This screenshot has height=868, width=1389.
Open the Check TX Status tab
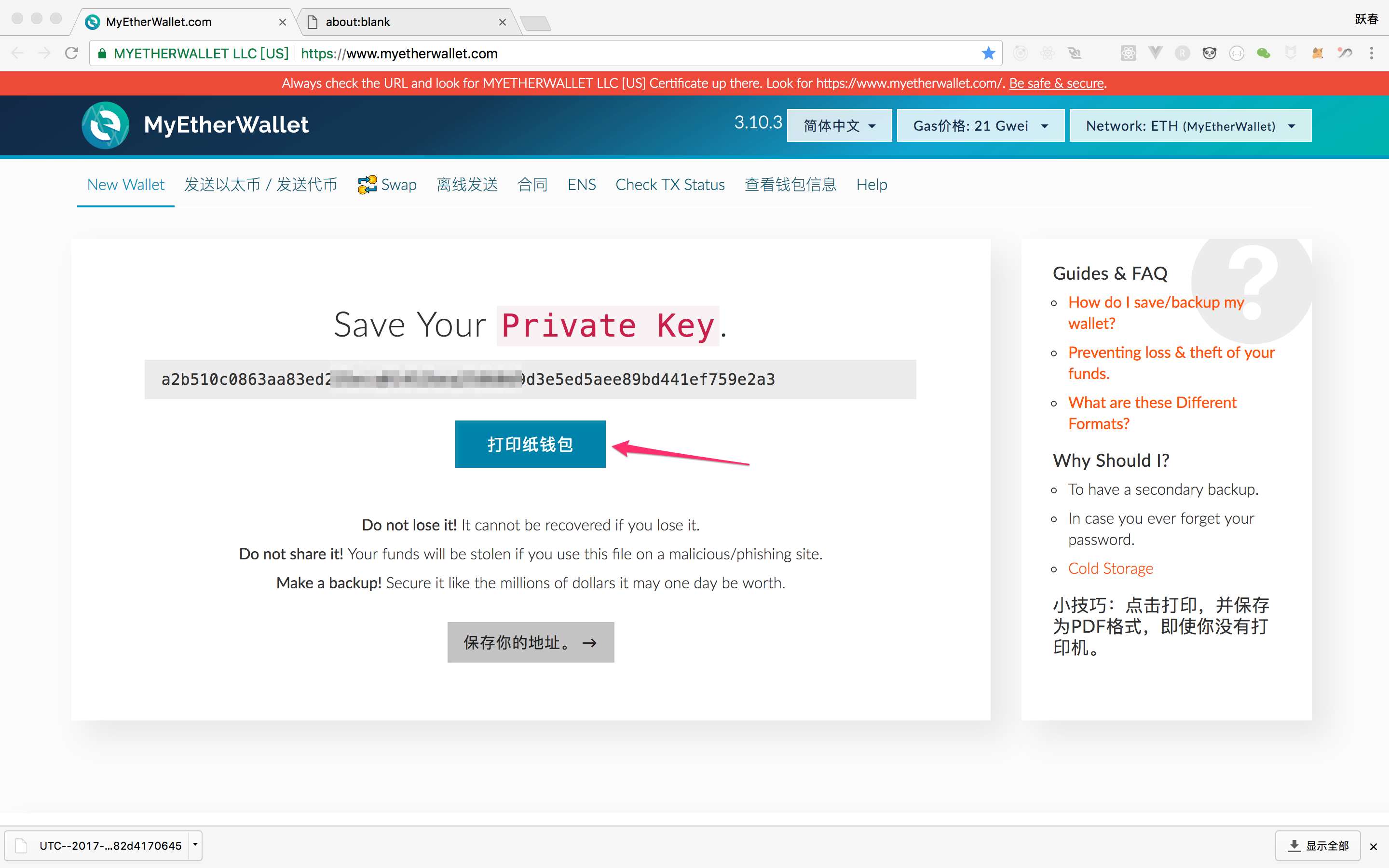point(670,185)
